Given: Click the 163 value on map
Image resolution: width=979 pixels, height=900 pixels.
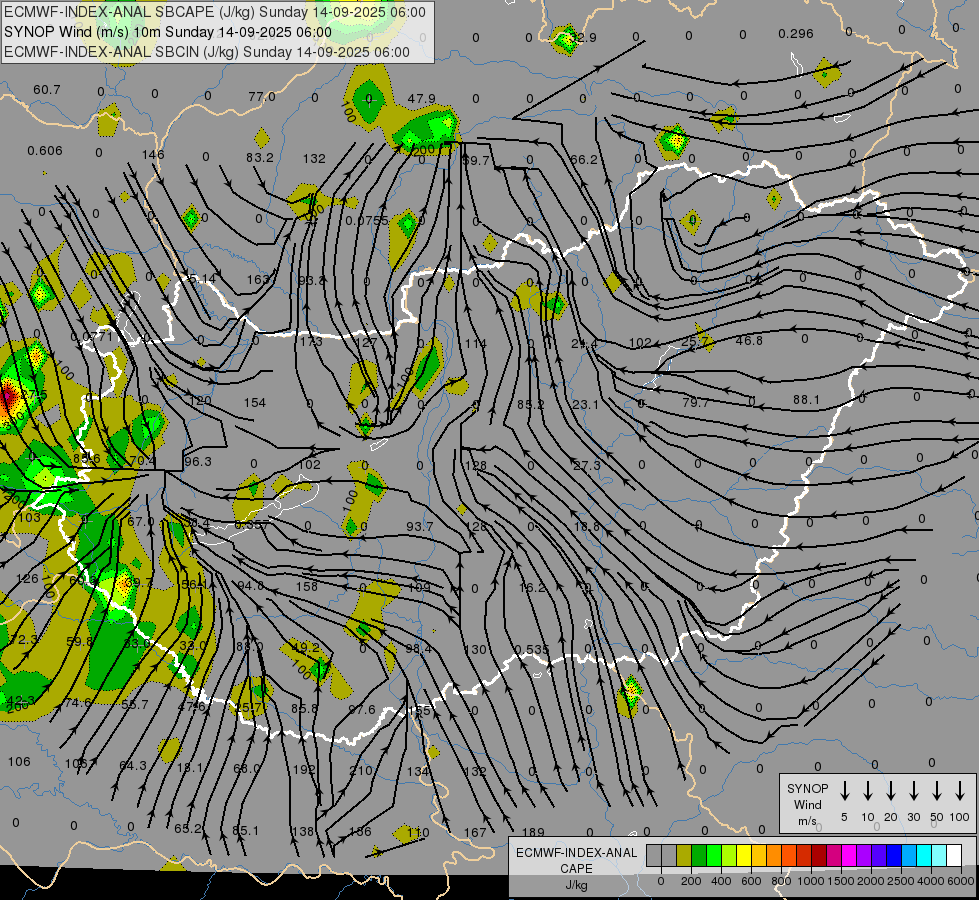Looking at the screenshot, I should click(258, 279).
